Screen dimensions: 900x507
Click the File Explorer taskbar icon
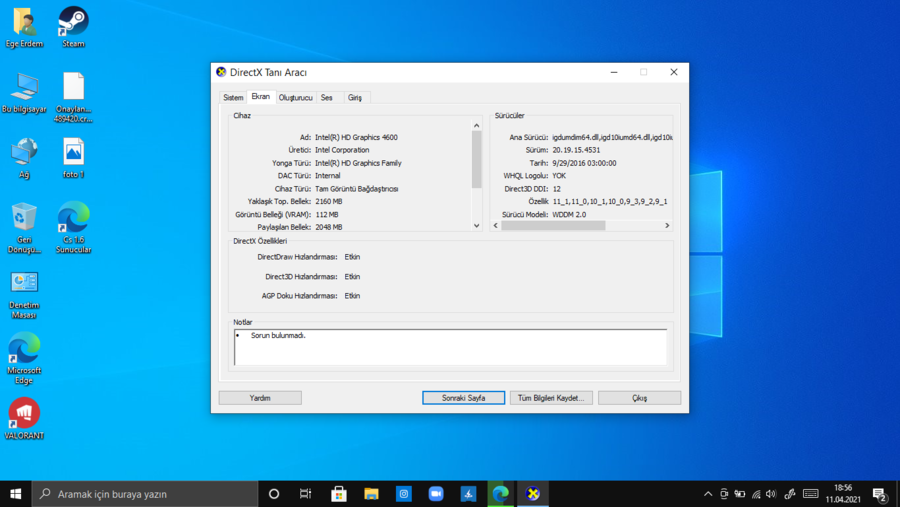click(x=371, y=494)
